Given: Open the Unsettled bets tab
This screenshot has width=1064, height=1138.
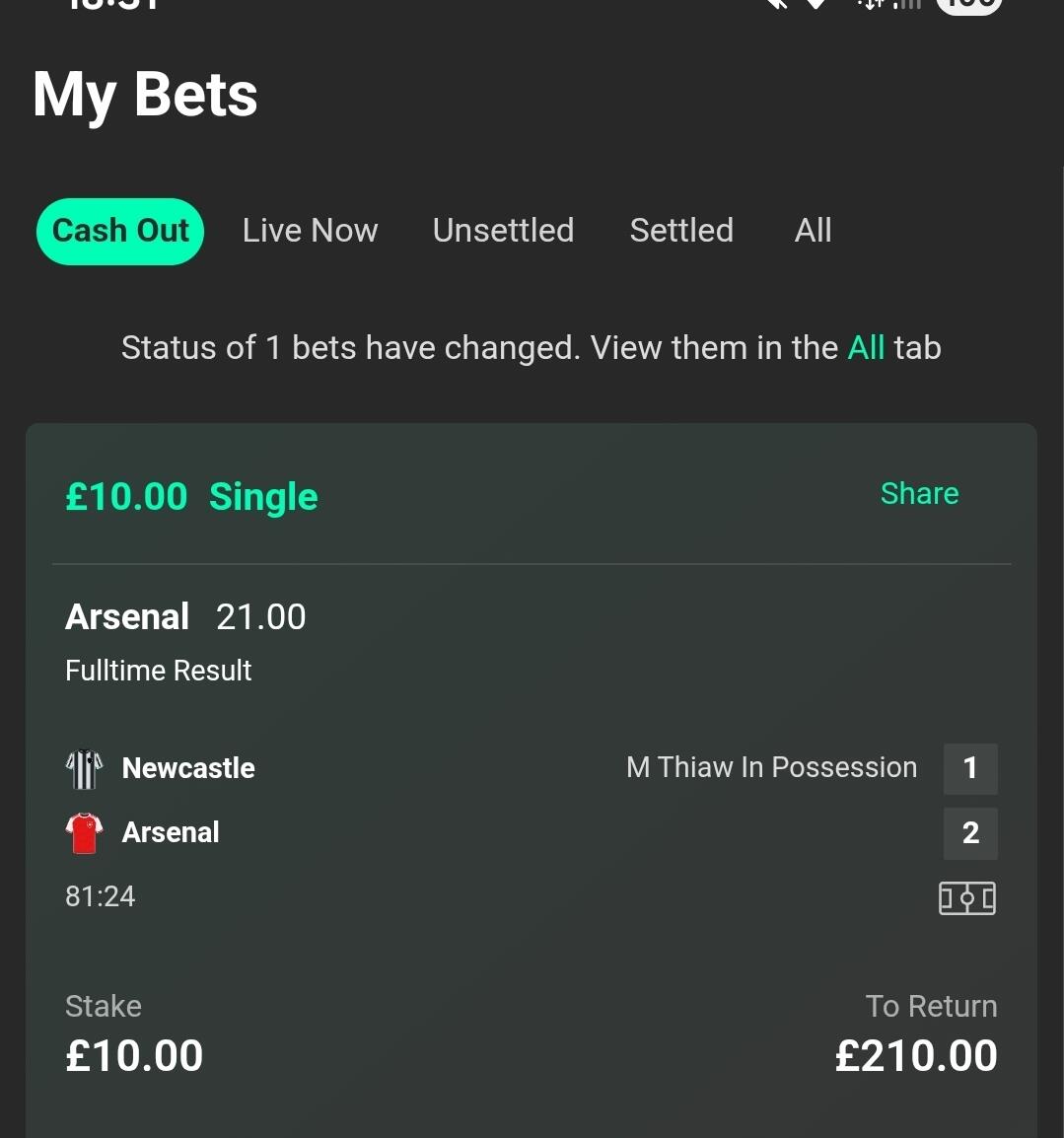Looking at the screenshot, I should tap(503, 231).
